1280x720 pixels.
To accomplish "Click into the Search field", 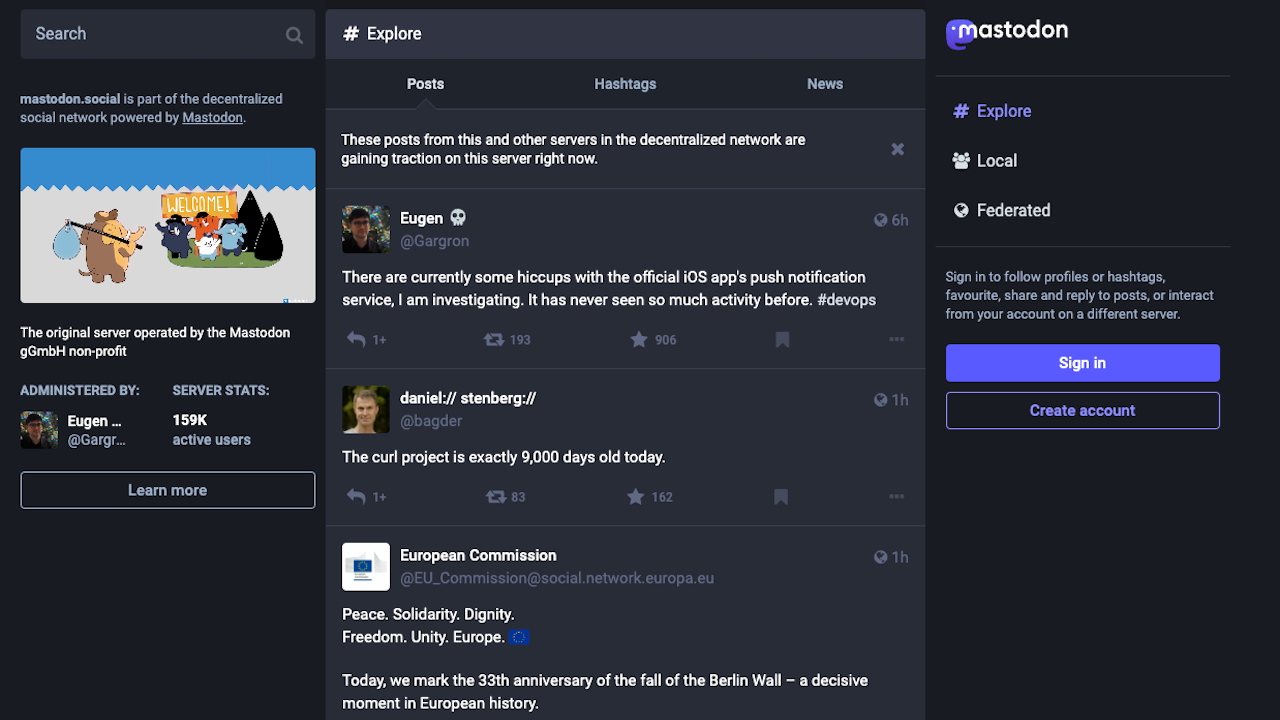I will 168,34.
